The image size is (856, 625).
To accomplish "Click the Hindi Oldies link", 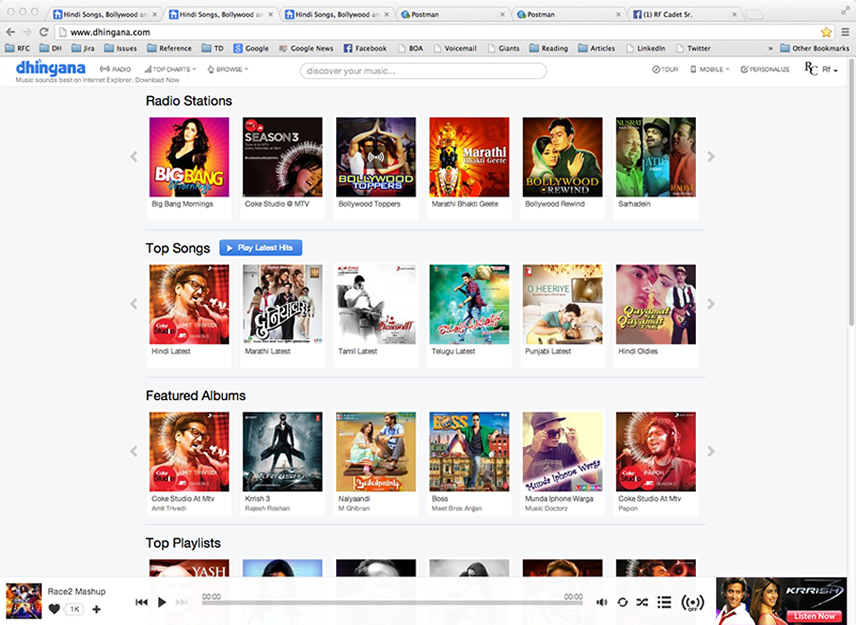I will tap(638, 352).
